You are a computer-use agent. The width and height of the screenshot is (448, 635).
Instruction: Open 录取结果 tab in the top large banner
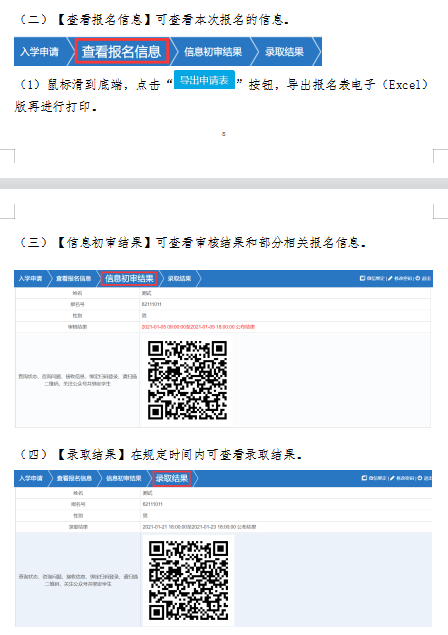click(x=284, y=51)
